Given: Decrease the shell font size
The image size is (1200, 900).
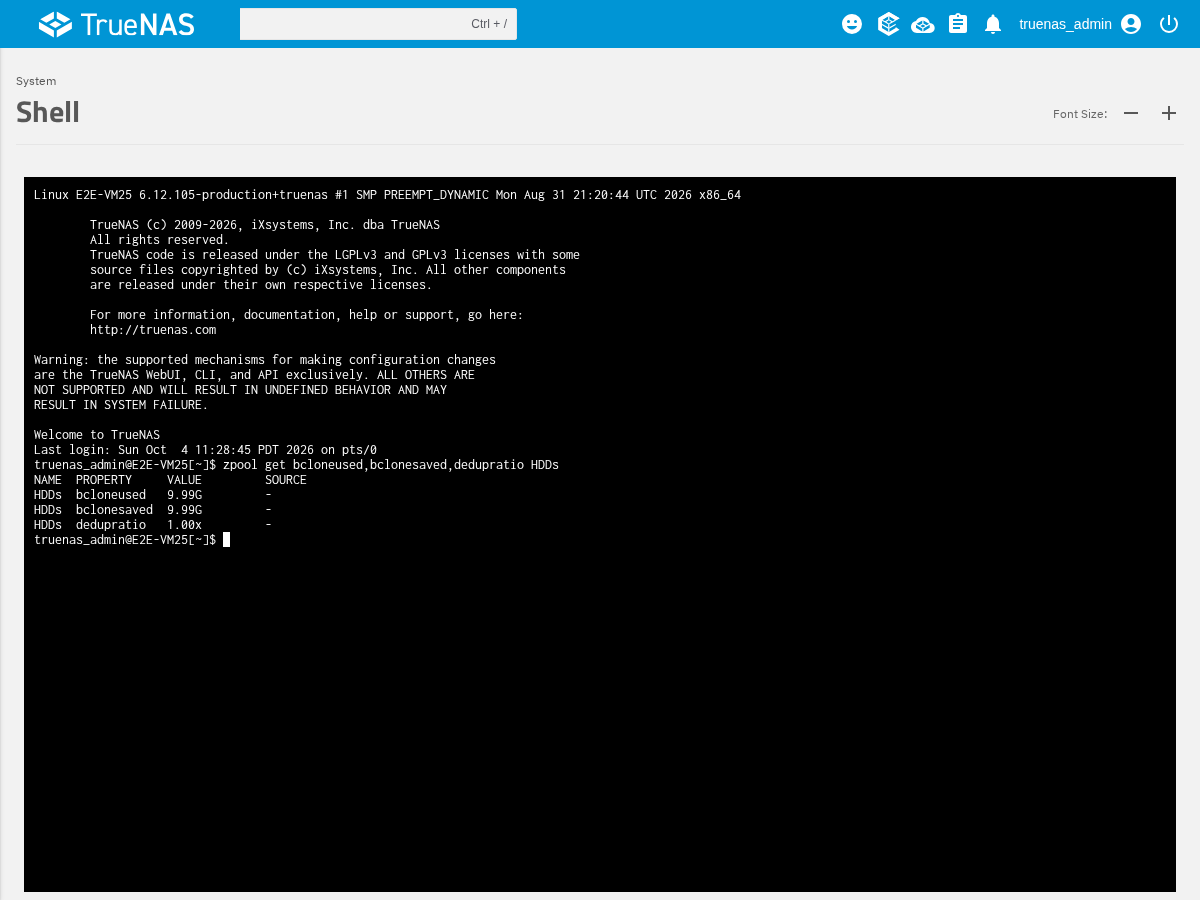Looking at the screenshot, I should (1131, 113).
